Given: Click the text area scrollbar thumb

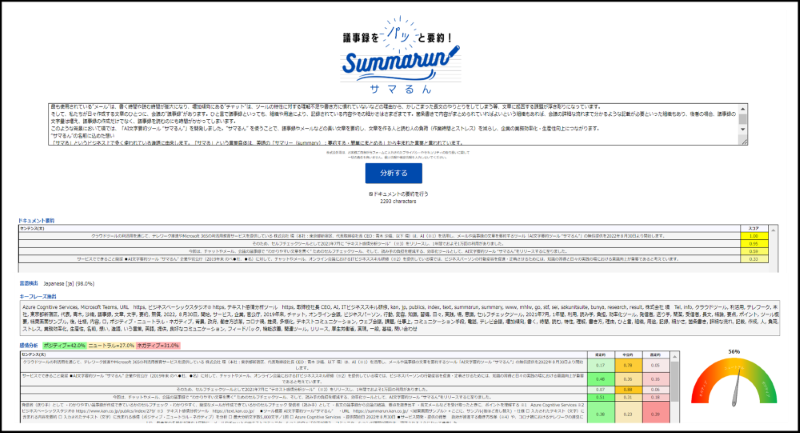Looking at the screenshot, I should [742, 119].
